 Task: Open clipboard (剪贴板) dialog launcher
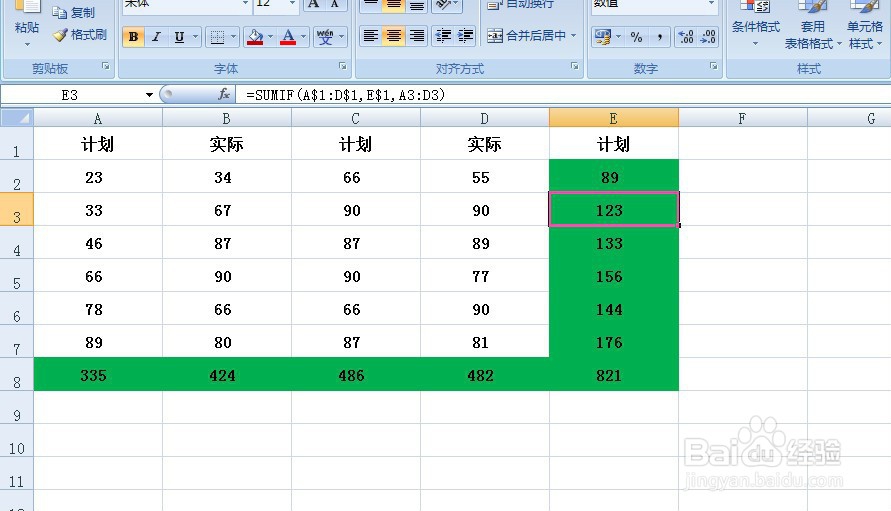click(106, 67)
